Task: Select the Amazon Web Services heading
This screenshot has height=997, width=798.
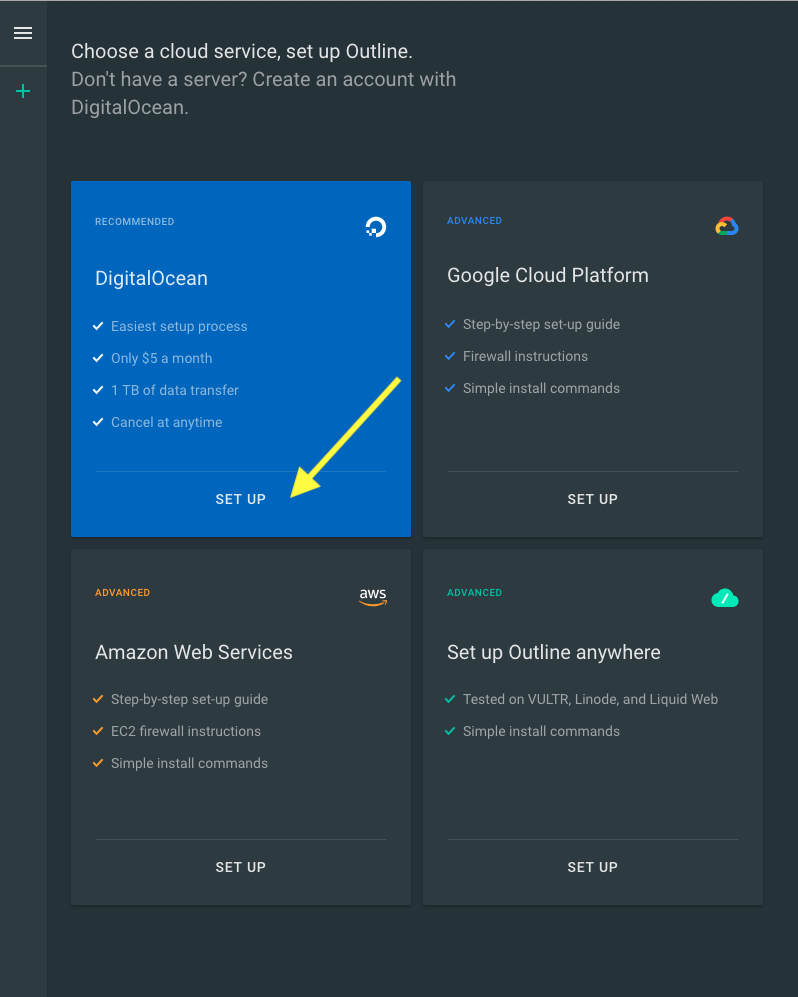Action: pyautogui.click(x=194, y=652)
